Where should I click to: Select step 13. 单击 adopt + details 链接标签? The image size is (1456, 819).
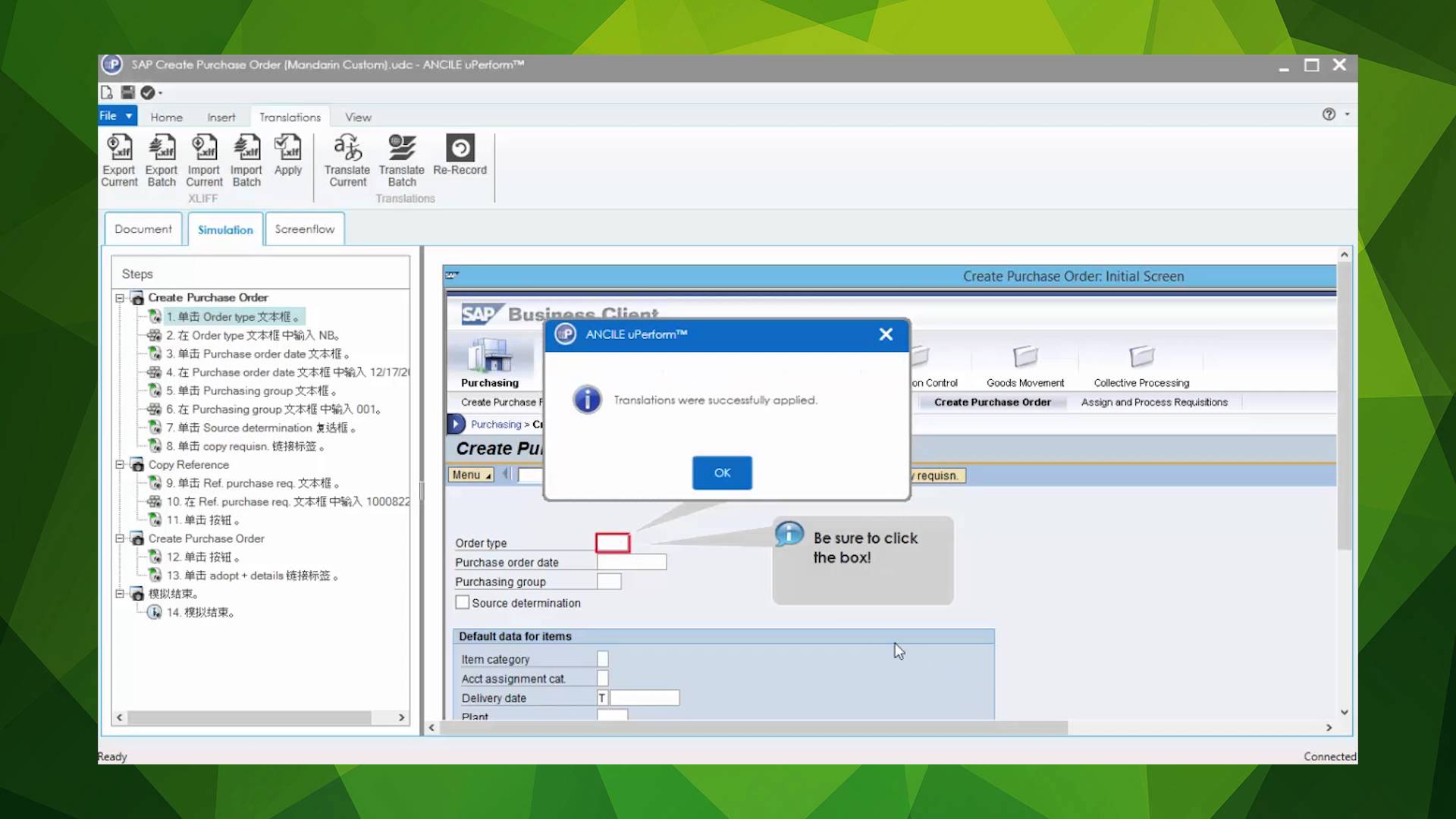253,576
